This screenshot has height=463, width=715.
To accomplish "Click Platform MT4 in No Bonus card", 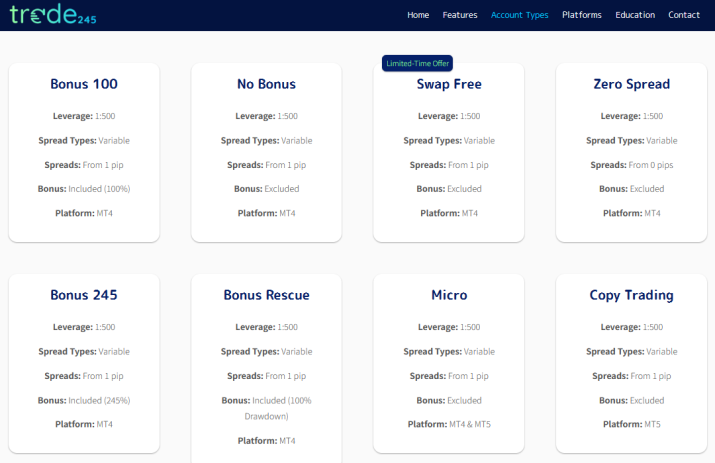I will tap(266, 213).
